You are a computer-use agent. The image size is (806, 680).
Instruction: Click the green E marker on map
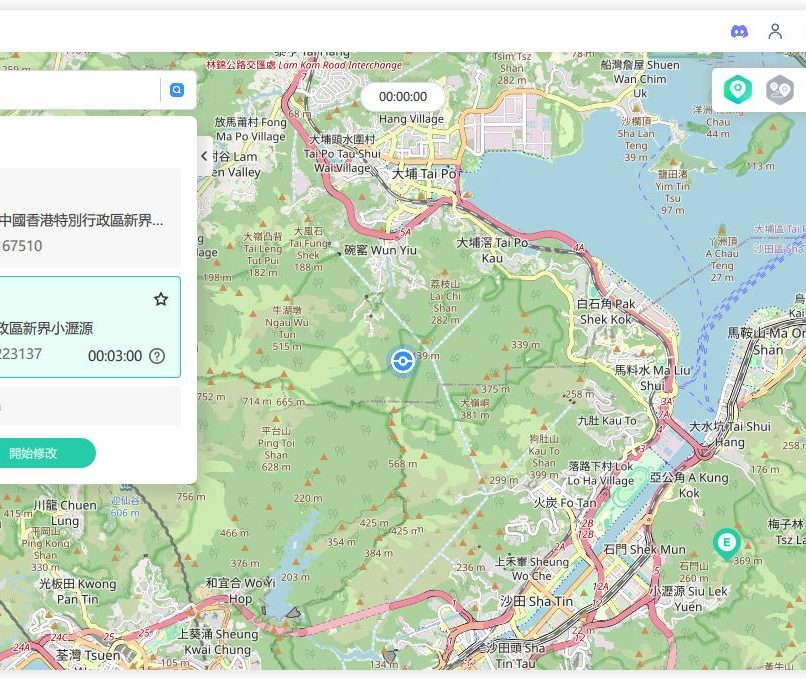(x=726, y=543)
